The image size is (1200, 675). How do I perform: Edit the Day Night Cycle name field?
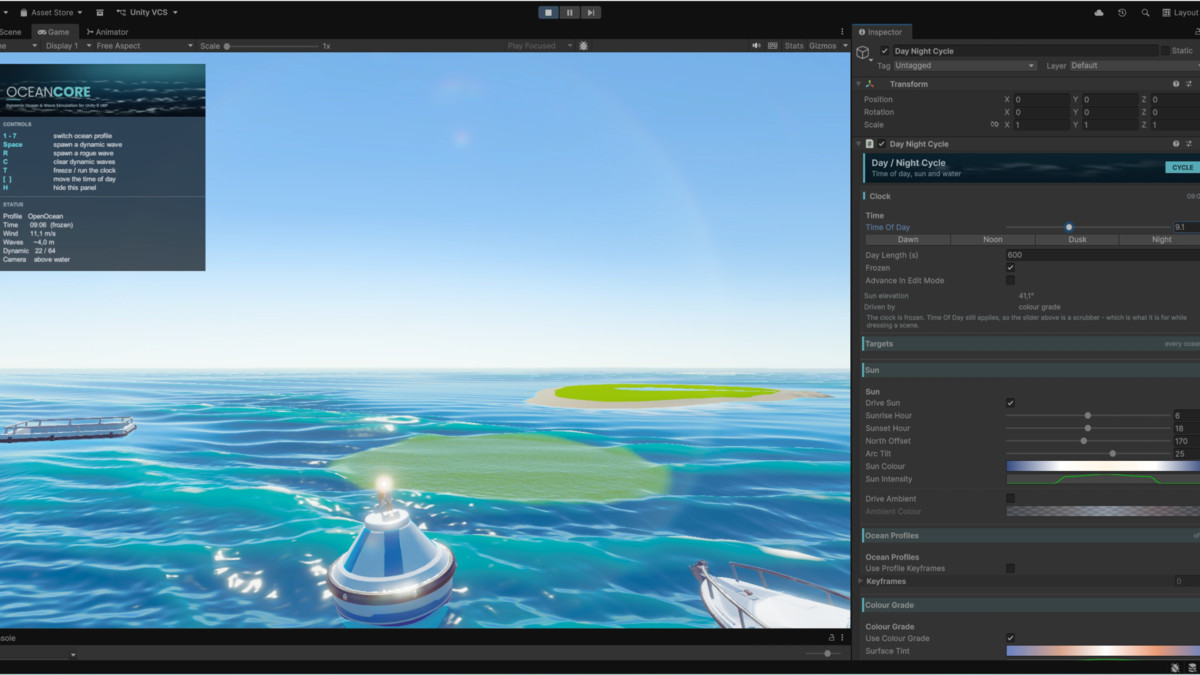[1025, 51]
